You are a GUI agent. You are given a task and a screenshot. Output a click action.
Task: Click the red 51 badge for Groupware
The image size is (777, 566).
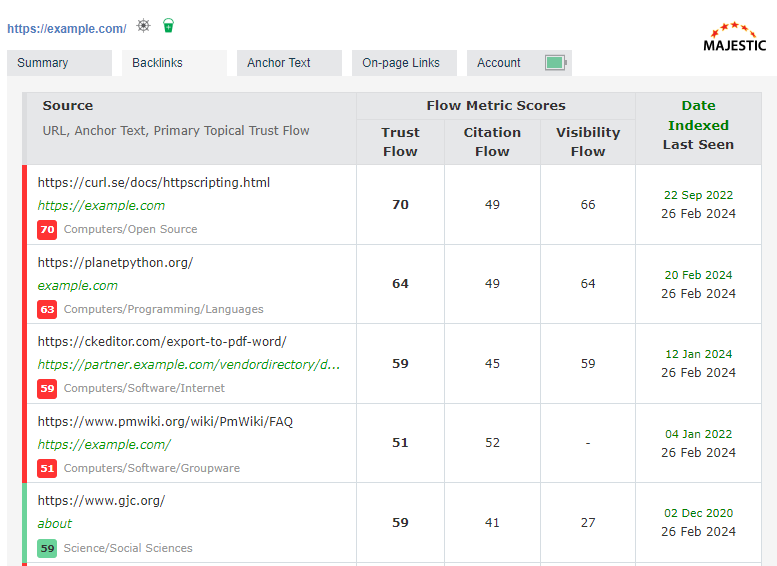47,468
